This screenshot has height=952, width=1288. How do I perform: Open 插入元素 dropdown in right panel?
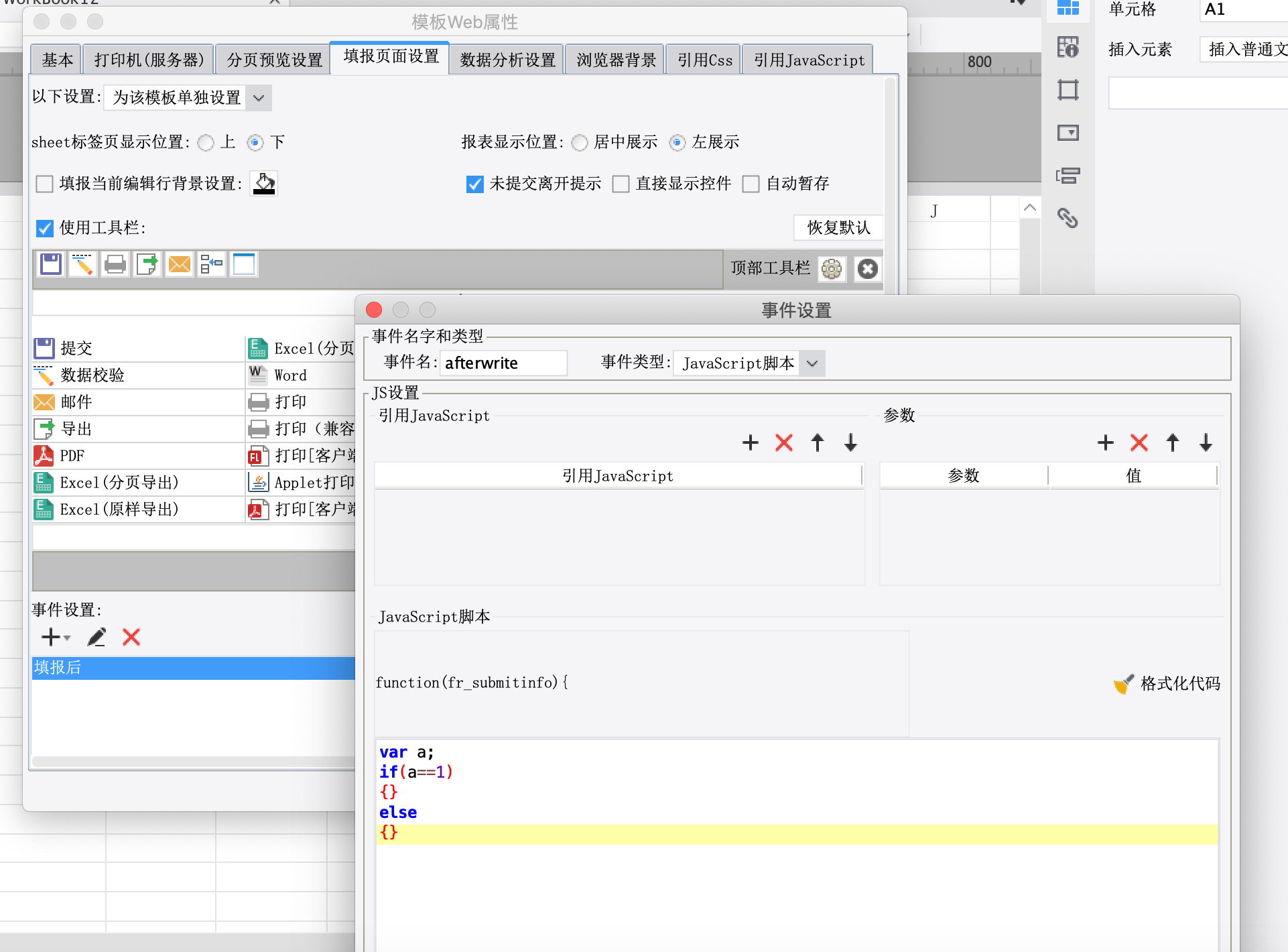1244,49
